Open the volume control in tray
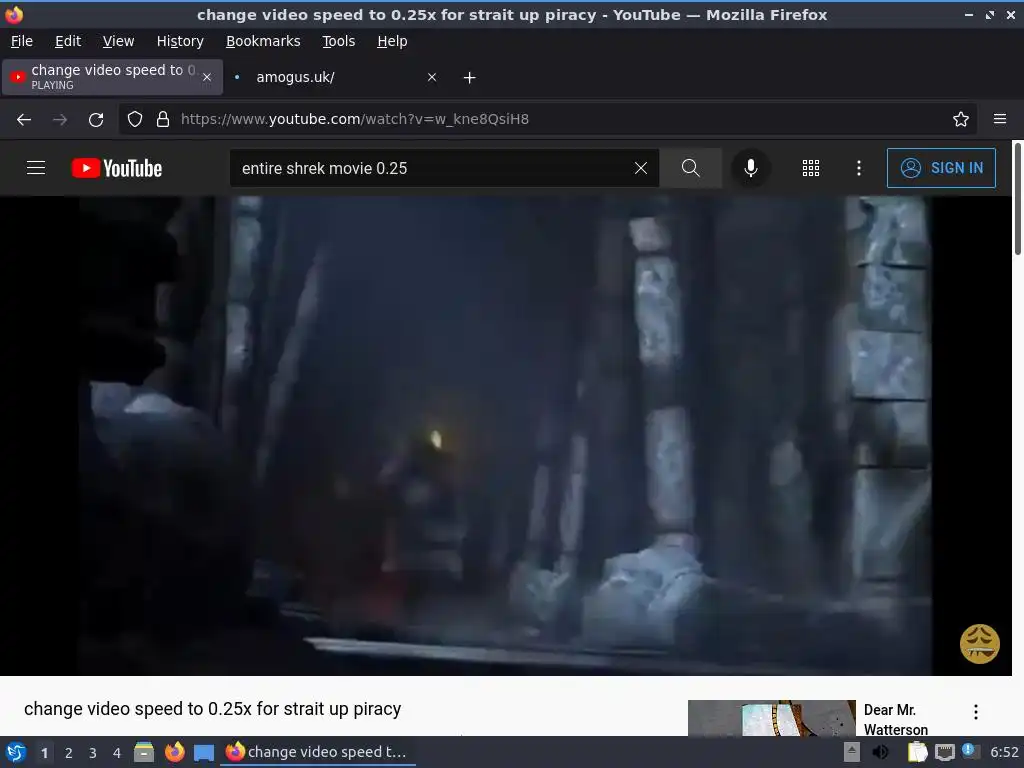Viewport: 1024px width, 768px height. tap(880, 752)
